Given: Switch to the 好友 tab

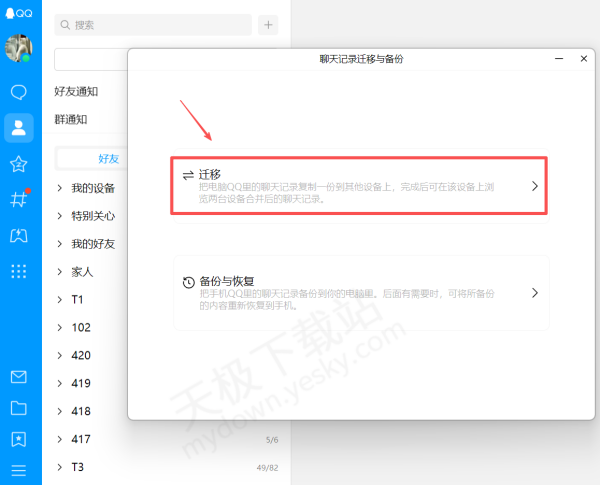Looking at the screenshot, I should click(108, 158).
